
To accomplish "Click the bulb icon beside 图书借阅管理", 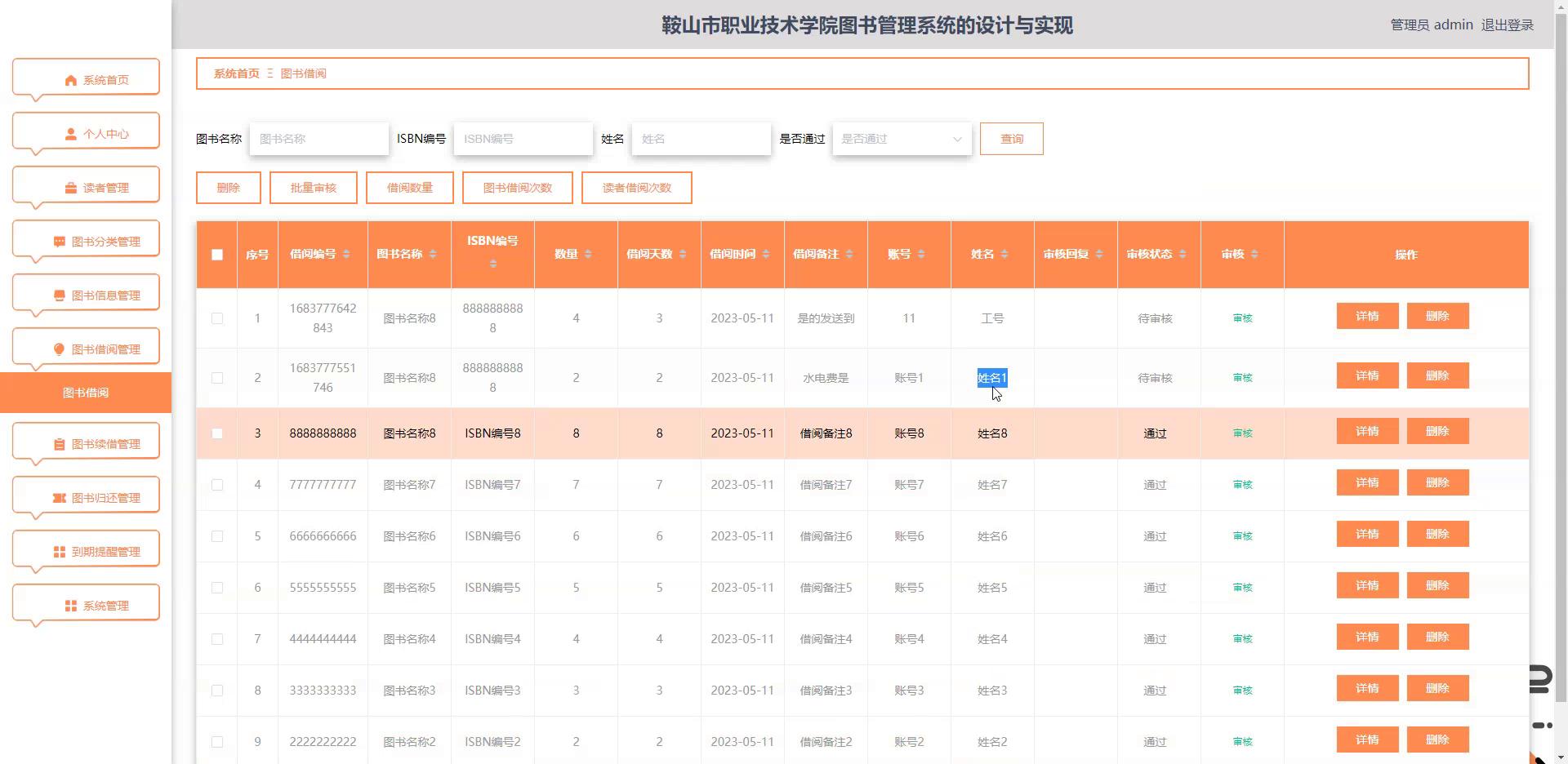I will pyautogui.click(x=59, y=349).
